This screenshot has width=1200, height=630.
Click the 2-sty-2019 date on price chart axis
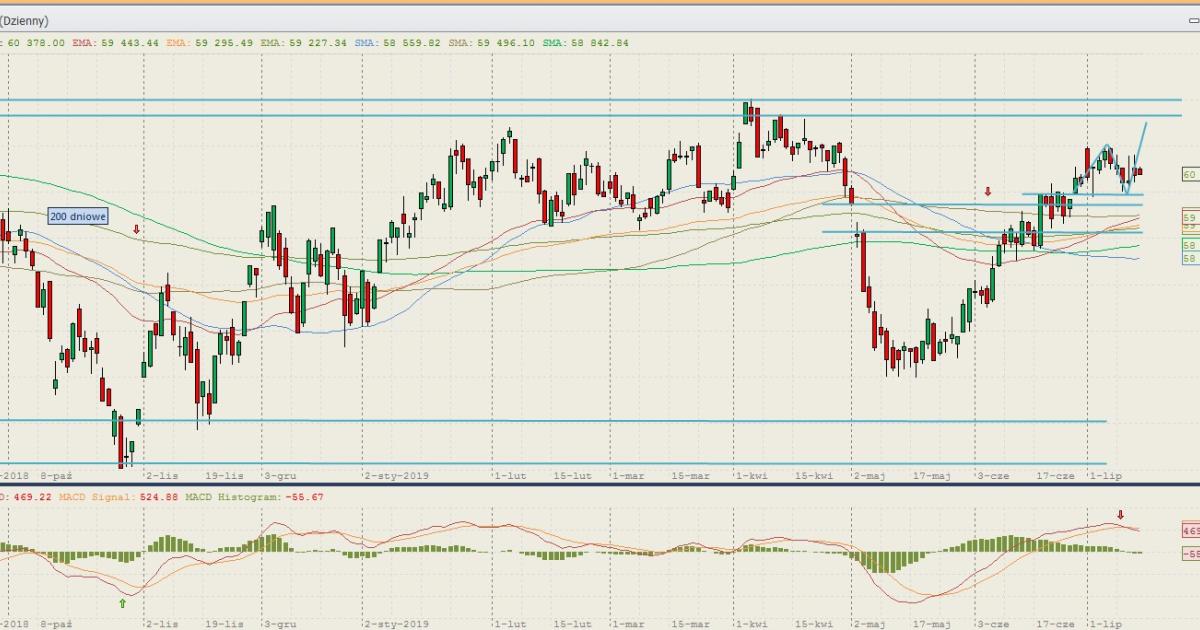(396, 476)
